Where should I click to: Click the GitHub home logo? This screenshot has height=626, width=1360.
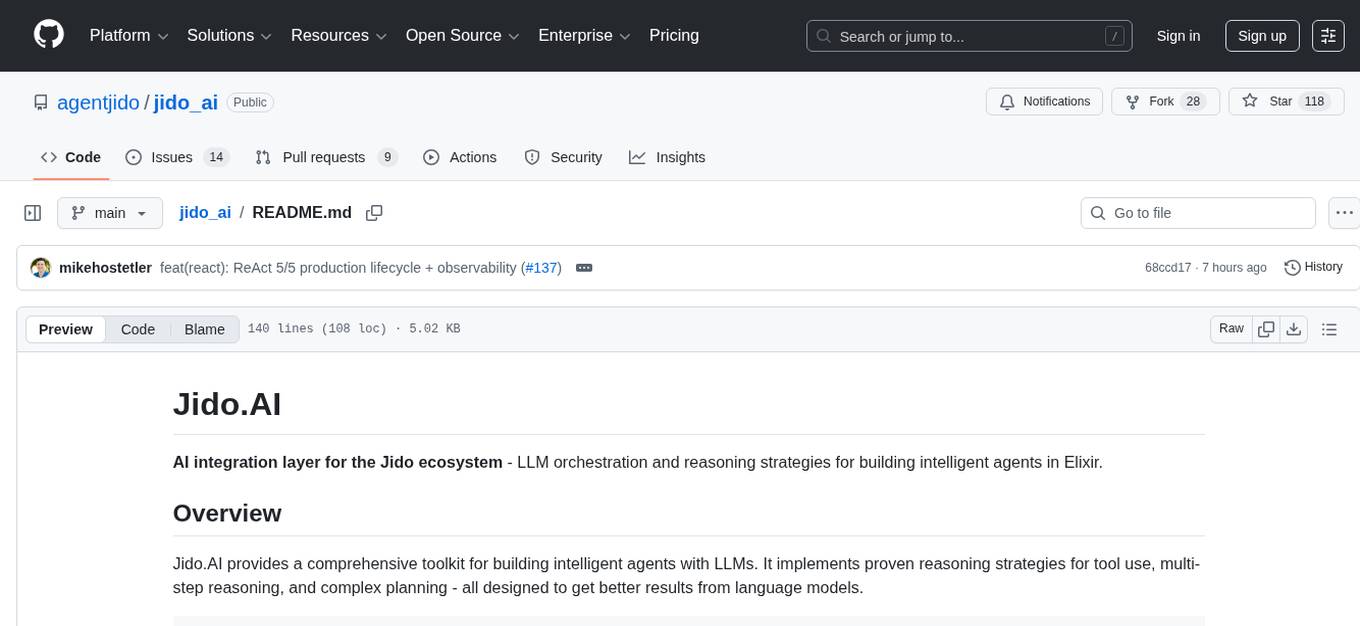[48, 35]
